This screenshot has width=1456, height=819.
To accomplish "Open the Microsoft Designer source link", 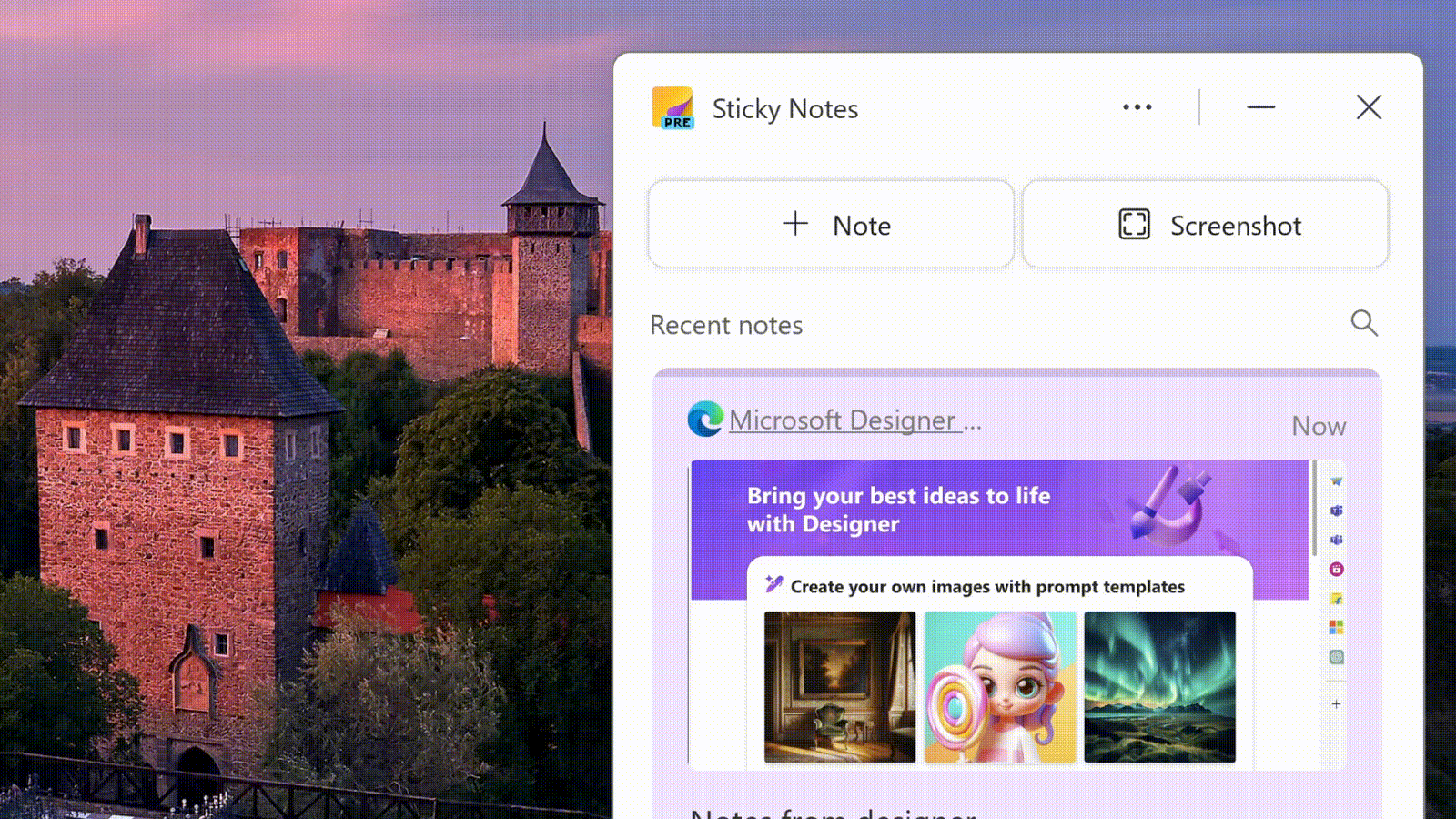I will click(855, 420).
